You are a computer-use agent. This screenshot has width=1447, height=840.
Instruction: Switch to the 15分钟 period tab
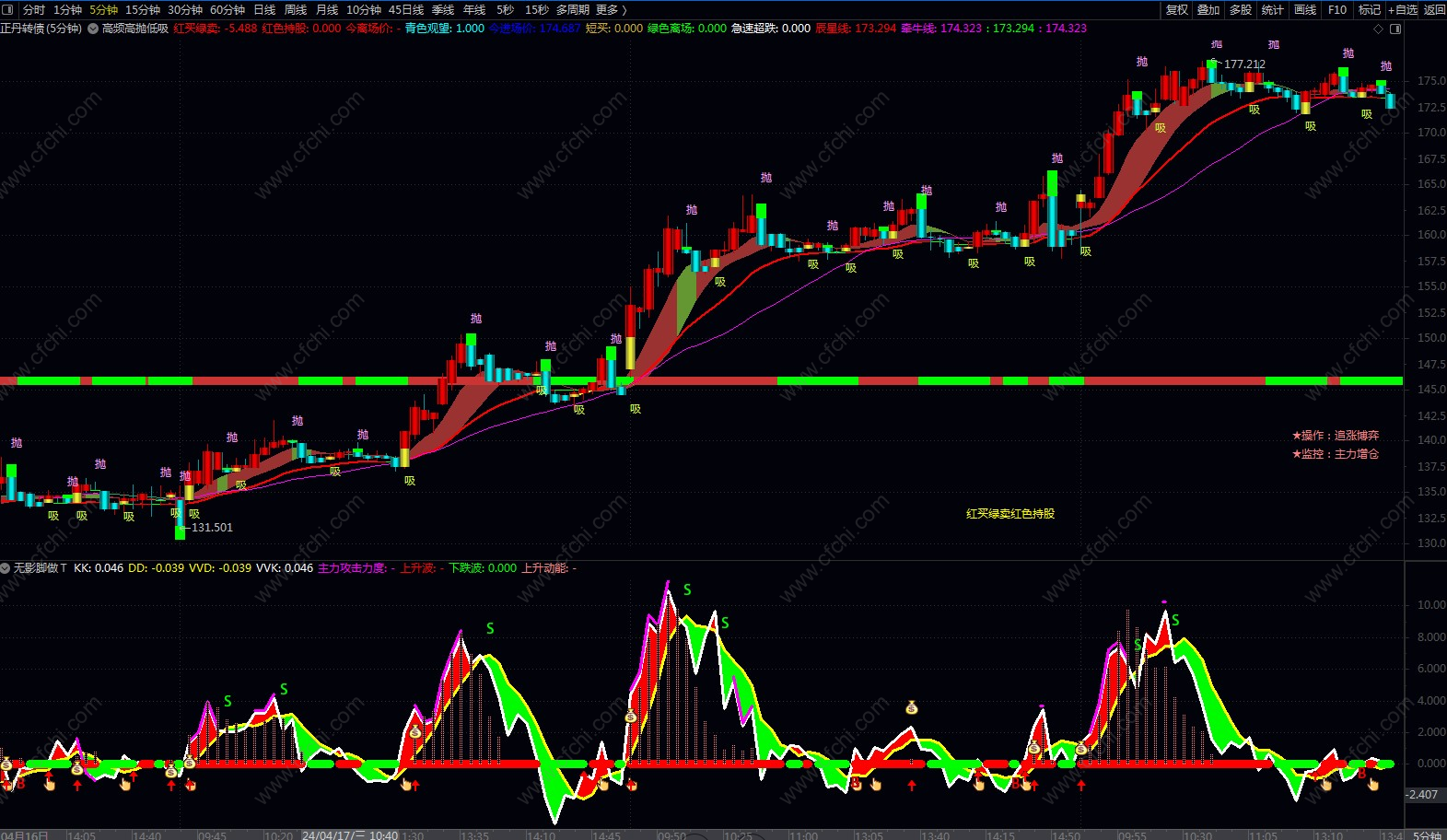click(x=143, y=9)
